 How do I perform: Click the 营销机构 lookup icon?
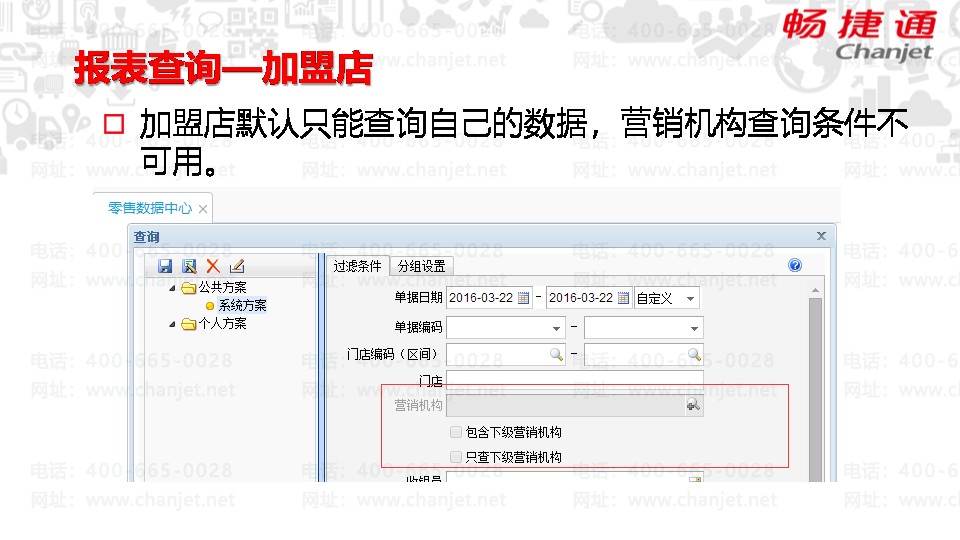[x=693, y=405]
